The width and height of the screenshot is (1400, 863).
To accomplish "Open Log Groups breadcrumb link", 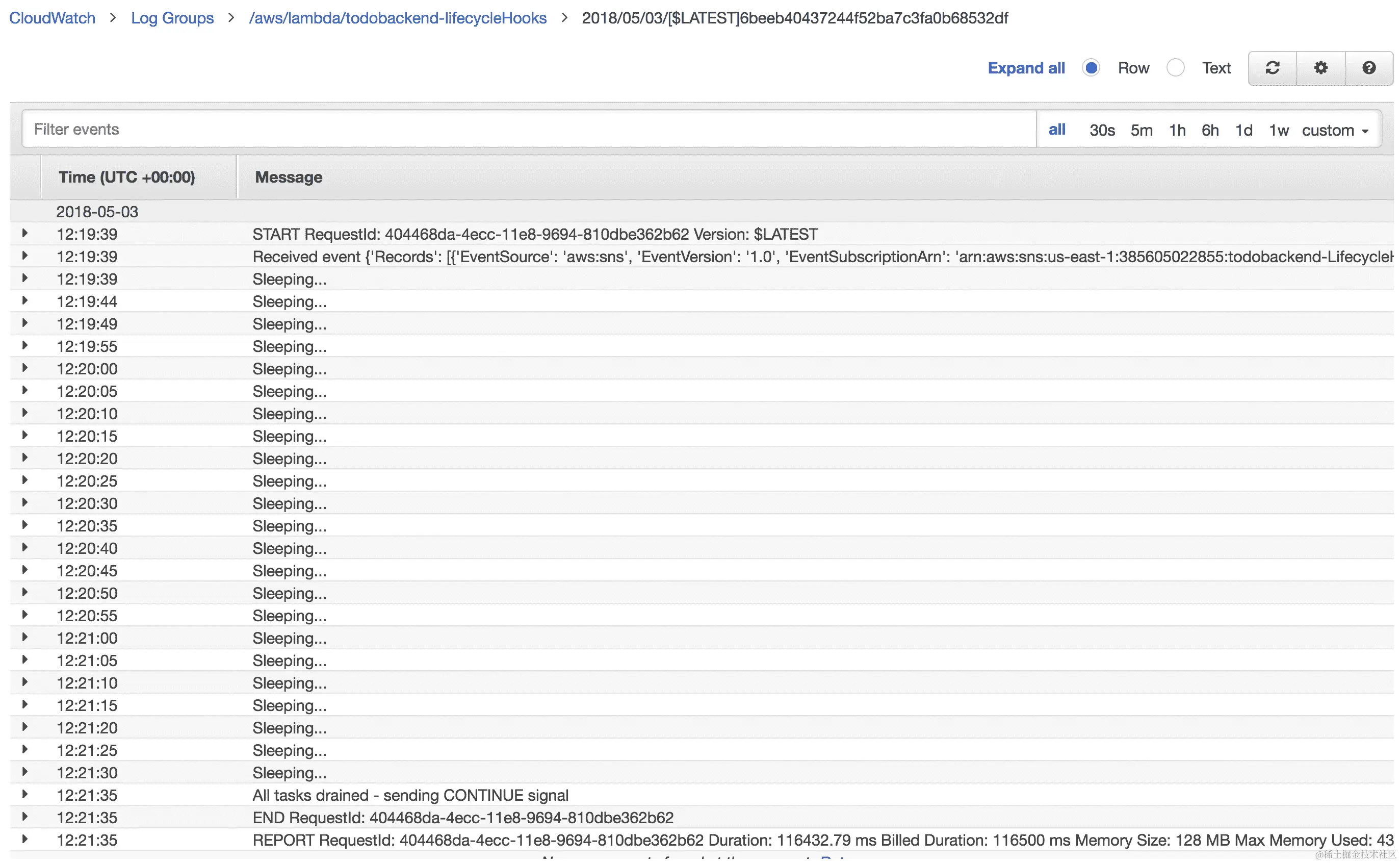I will 172,18.
